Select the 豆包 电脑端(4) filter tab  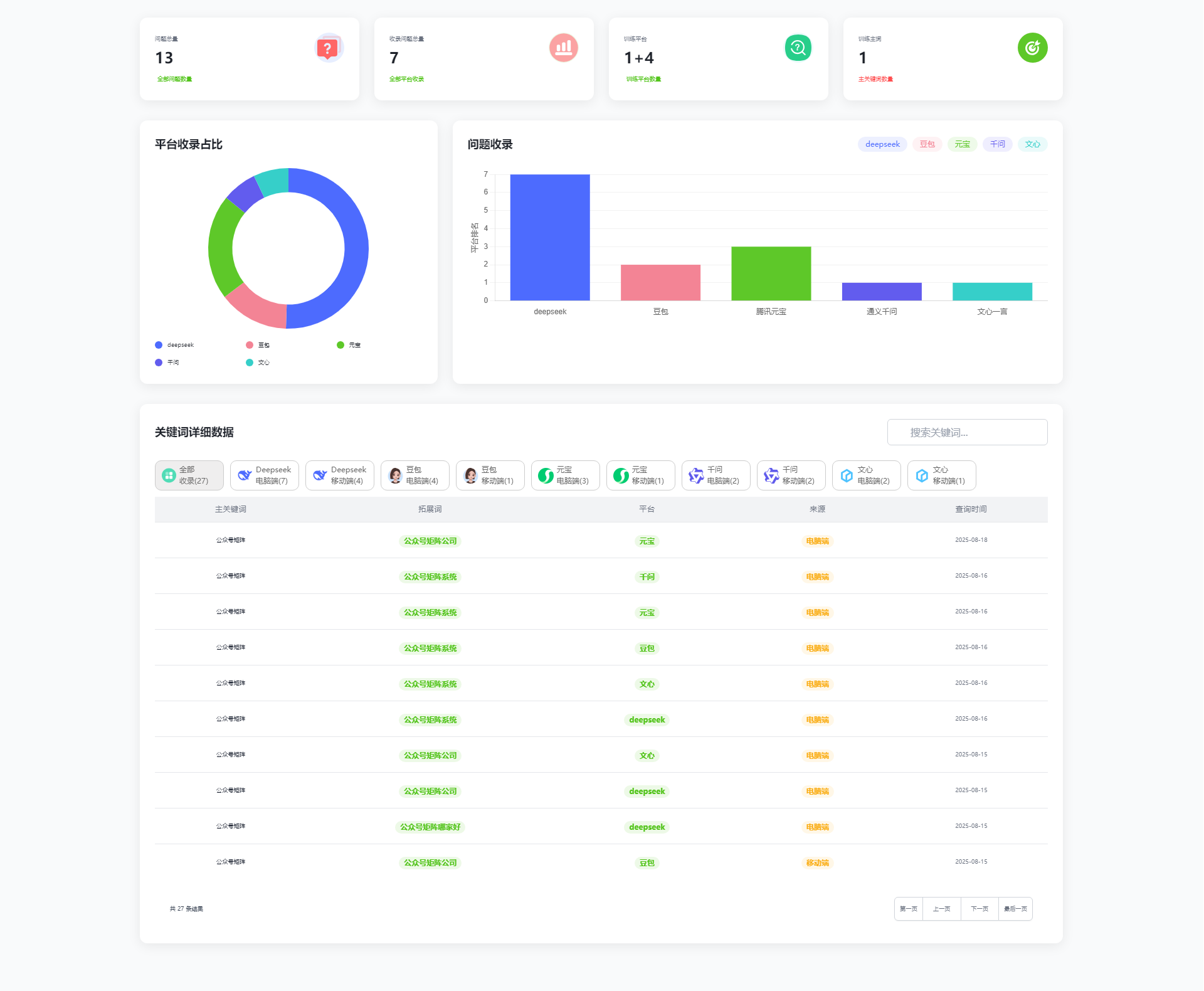[415, 475]
